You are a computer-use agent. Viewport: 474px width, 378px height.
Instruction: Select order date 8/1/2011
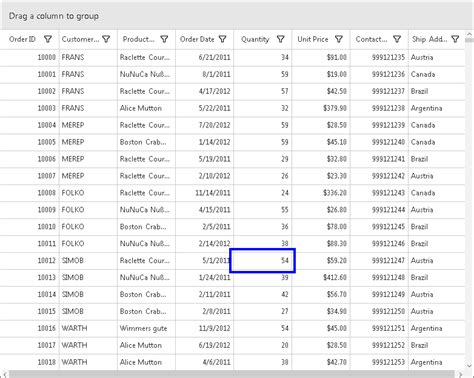205,74
